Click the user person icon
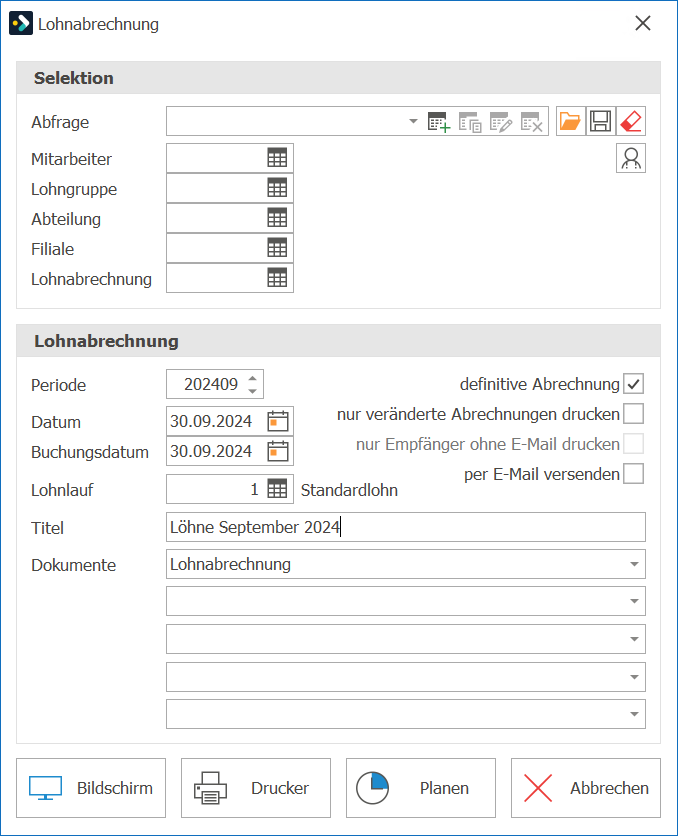The height and width of the screenshot is (836, 678). (631, 158)
